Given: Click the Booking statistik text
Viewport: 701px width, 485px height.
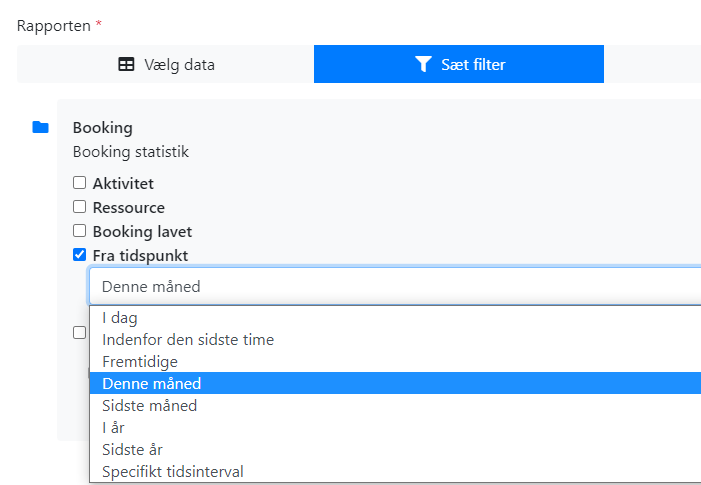Looking at the screenshot, I should tap(131, 152).
